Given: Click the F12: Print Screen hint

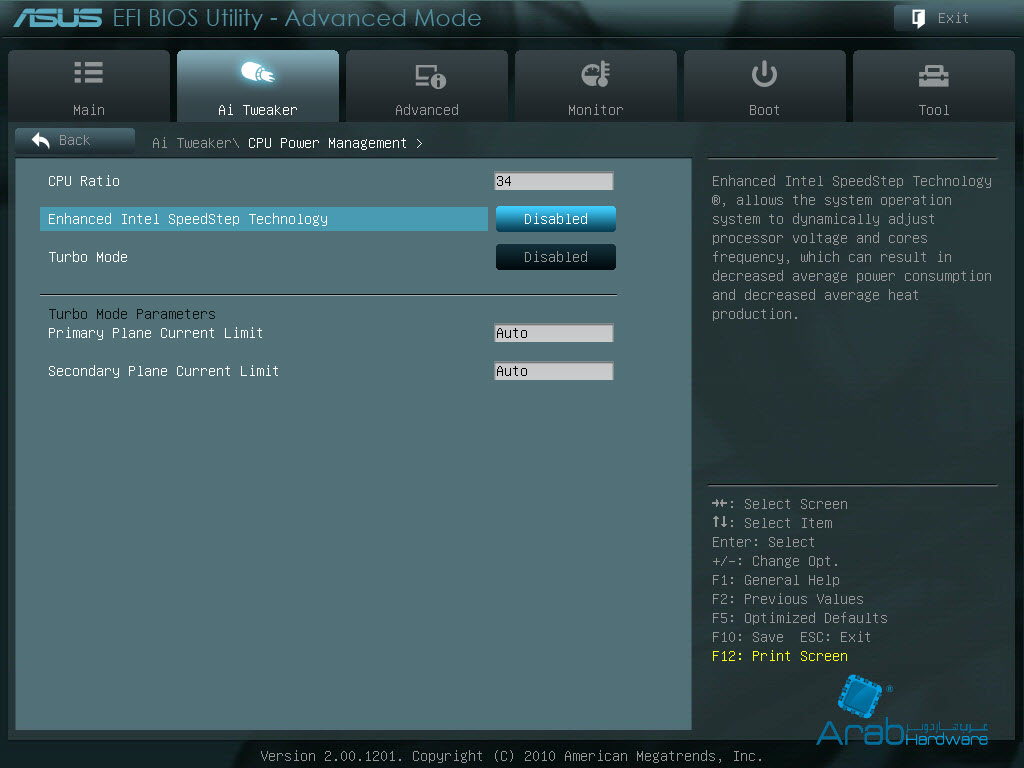Looking at the screenshot, I should click(x=780, y=656).
